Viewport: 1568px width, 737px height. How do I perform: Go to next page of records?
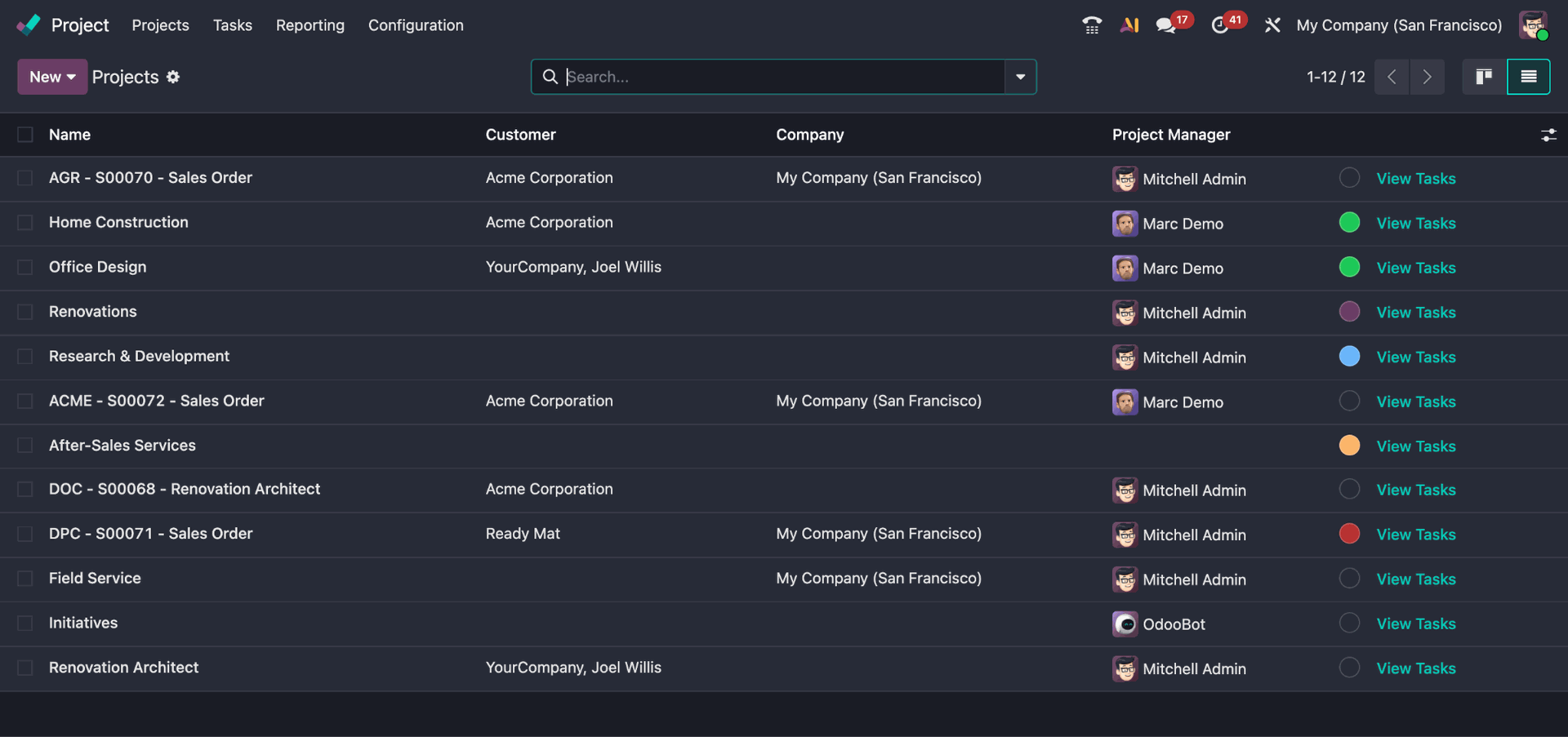pyautogui.click(x=1427, y=77)
